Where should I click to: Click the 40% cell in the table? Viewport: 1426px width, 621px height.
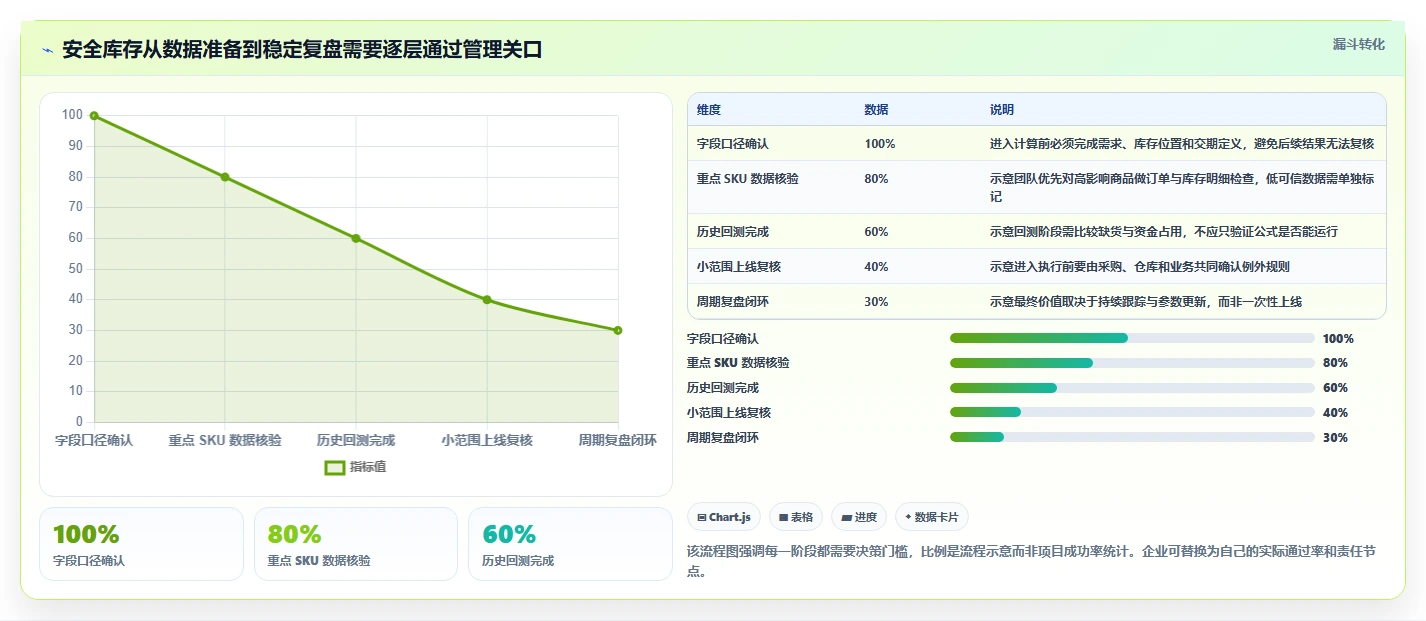click(877, 267)
